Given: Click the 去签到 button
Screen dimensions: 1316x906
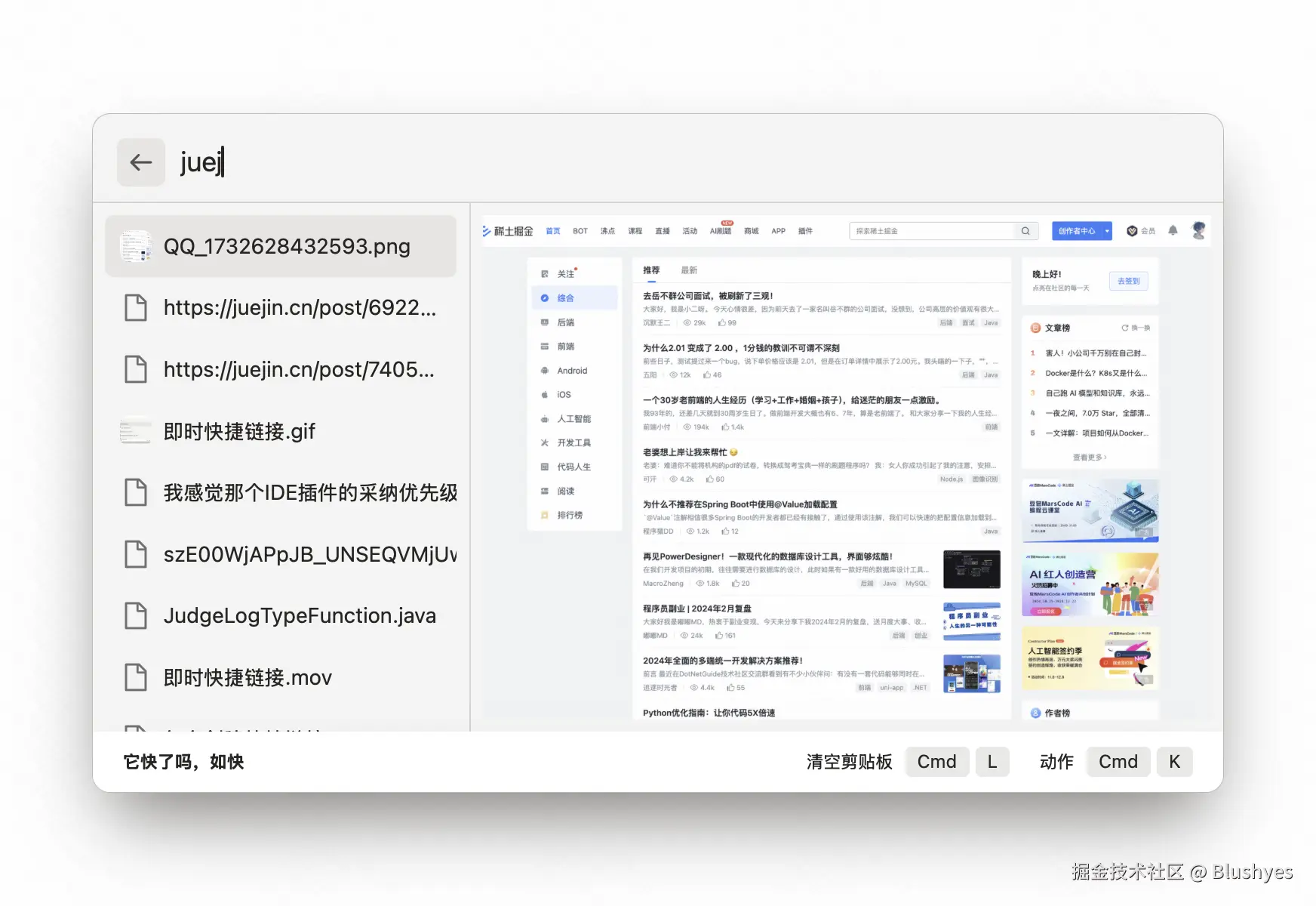Looking at the screenshot, I should (x=1129, y=280).
